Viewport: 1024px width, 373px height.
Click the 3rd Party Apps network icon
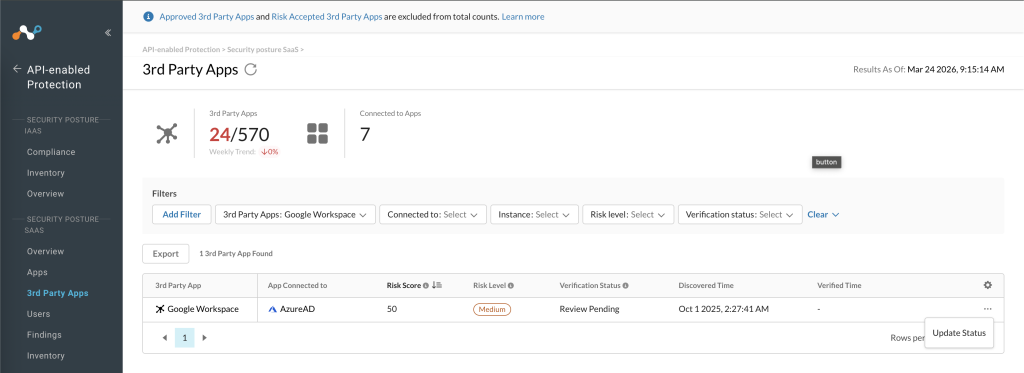(x=167, y=133)
